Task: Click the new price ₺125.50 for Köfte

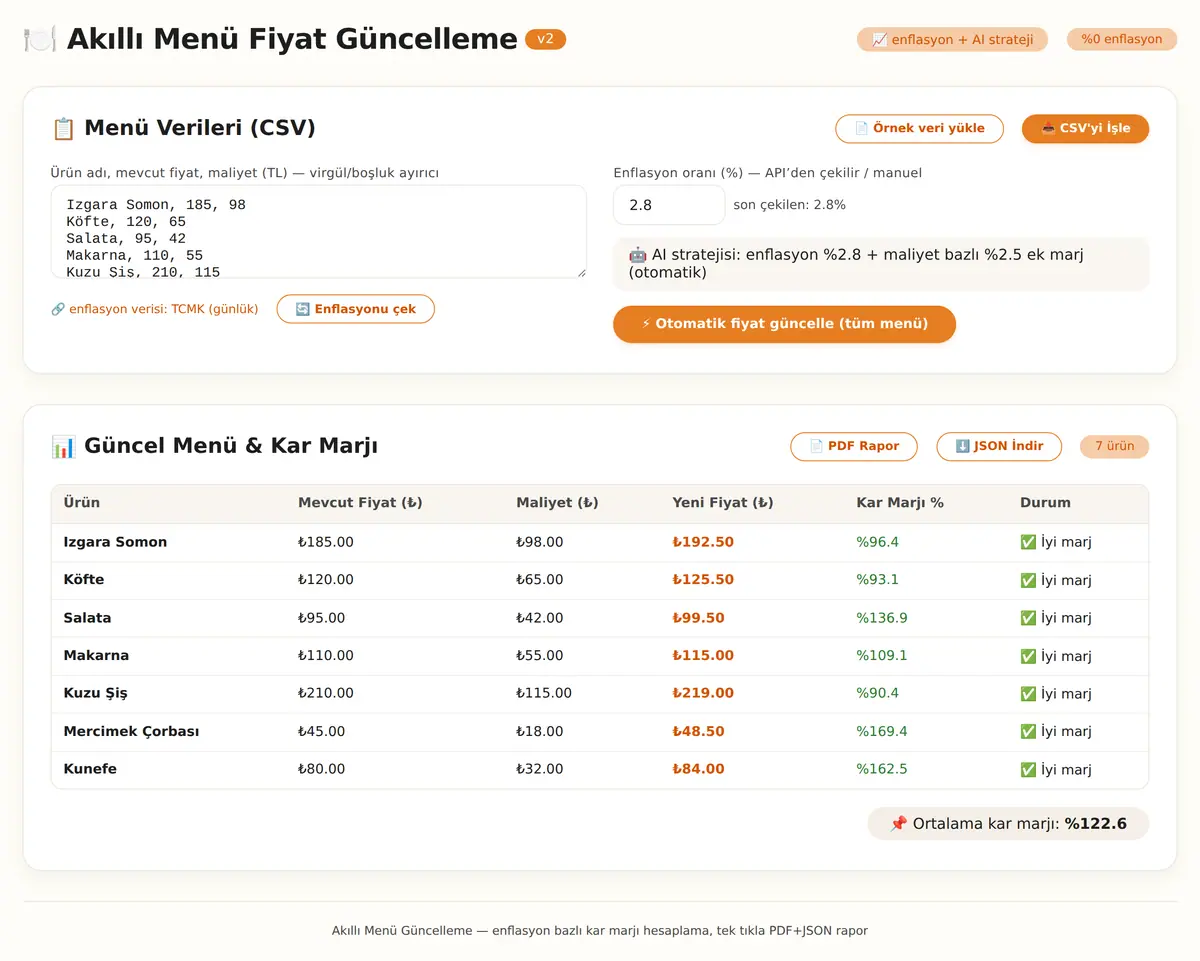Action: coord(703,580)
